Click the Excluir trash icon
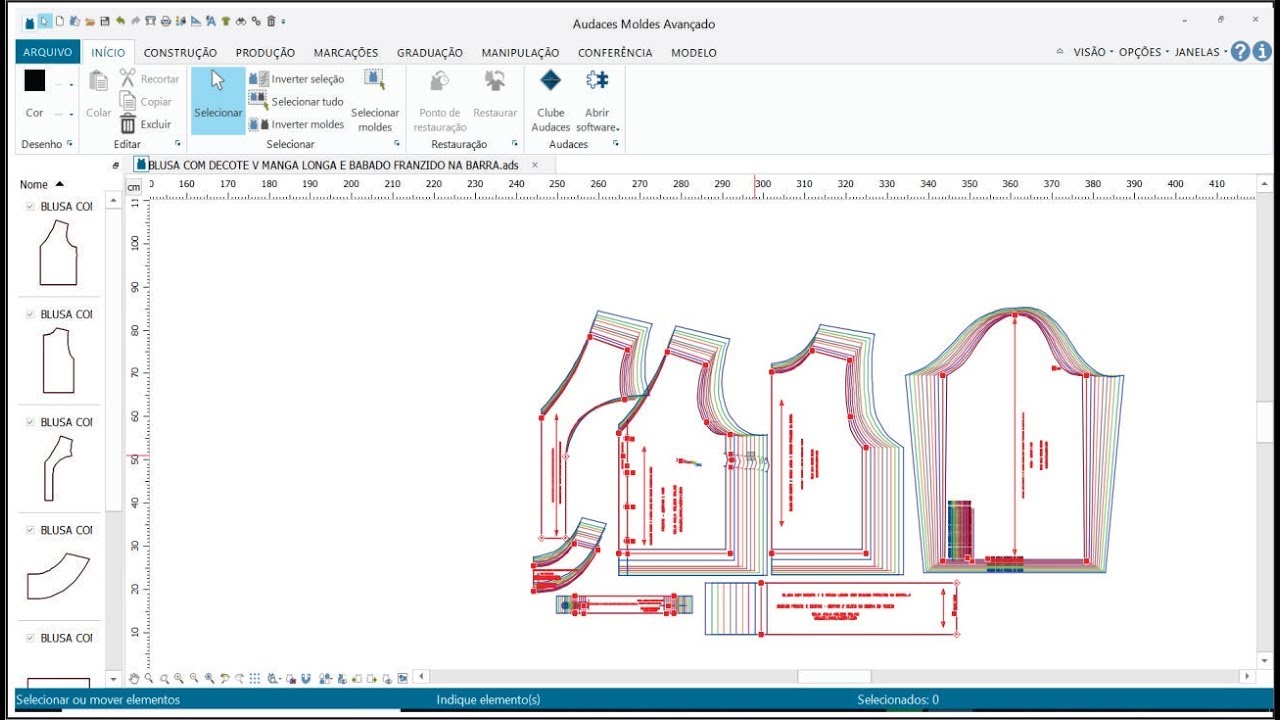The image size is (1280, 720). click(128, 125)
